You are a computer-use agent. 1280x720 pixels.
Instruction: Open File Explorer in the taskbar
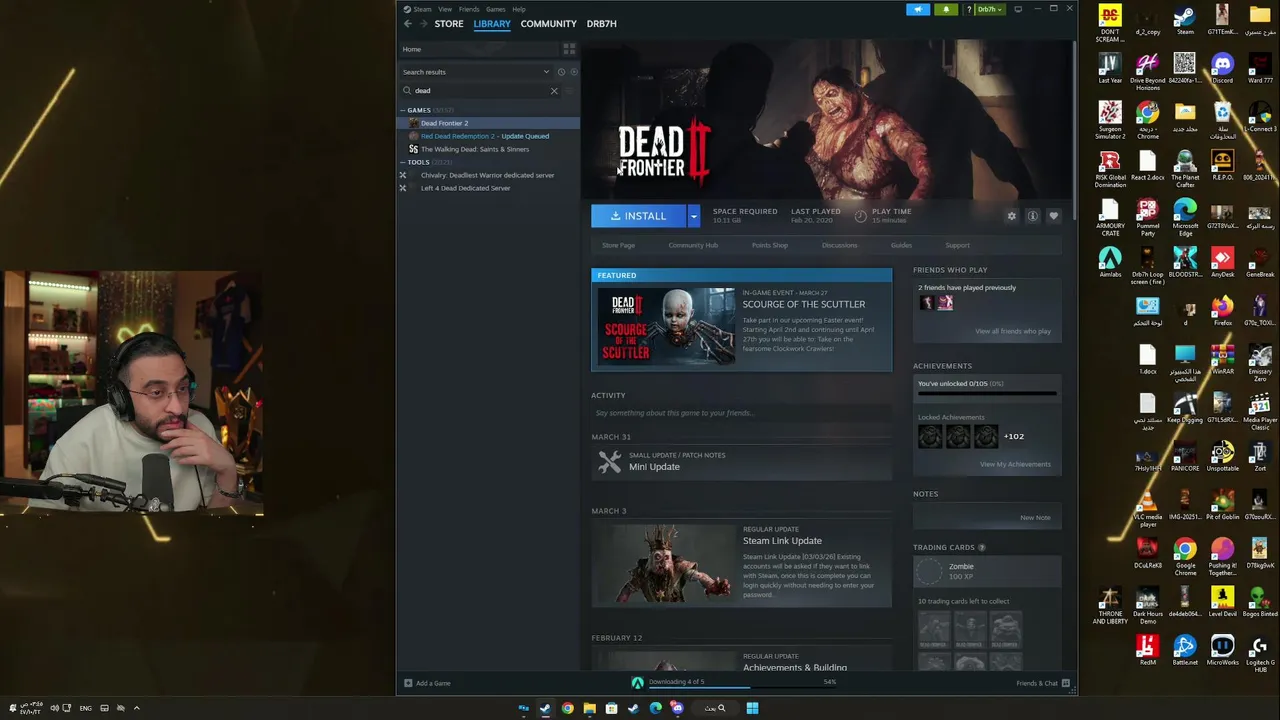(x=589, y=708)
